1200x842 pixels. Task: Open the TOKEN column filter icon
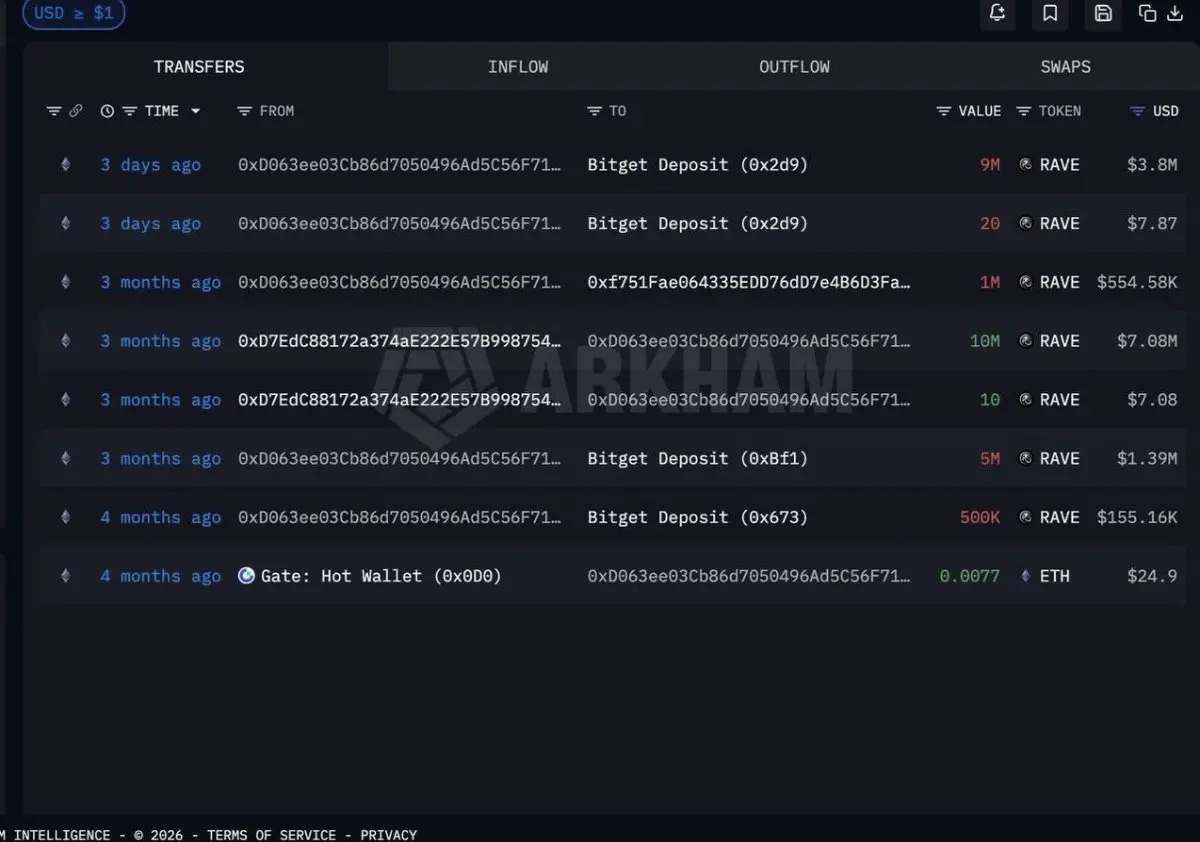tap(1023, 111)
